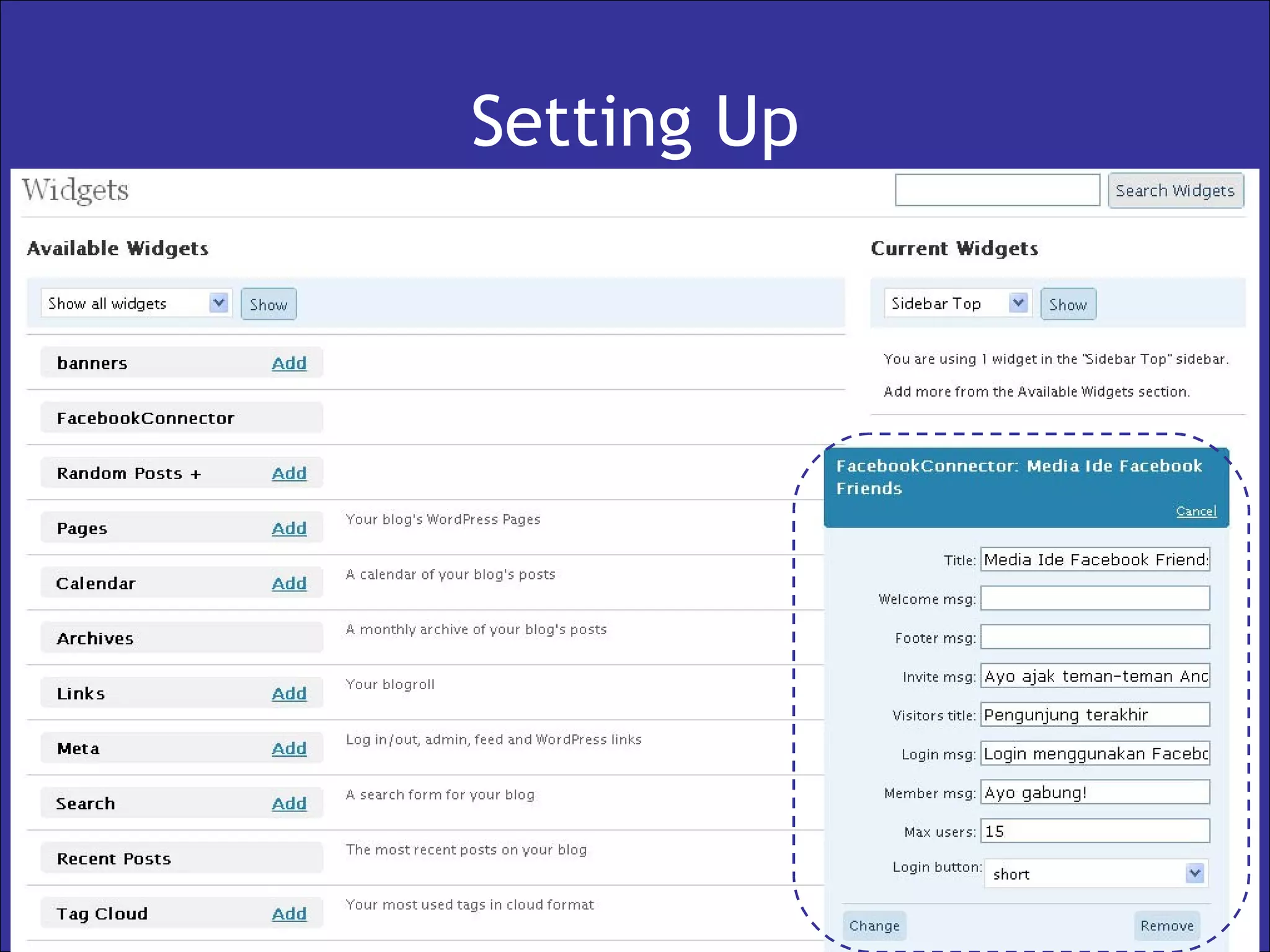Click into the Welcome msg field
The width and height of the screenshot is (1270, 952).
[x=1095, y=599]
